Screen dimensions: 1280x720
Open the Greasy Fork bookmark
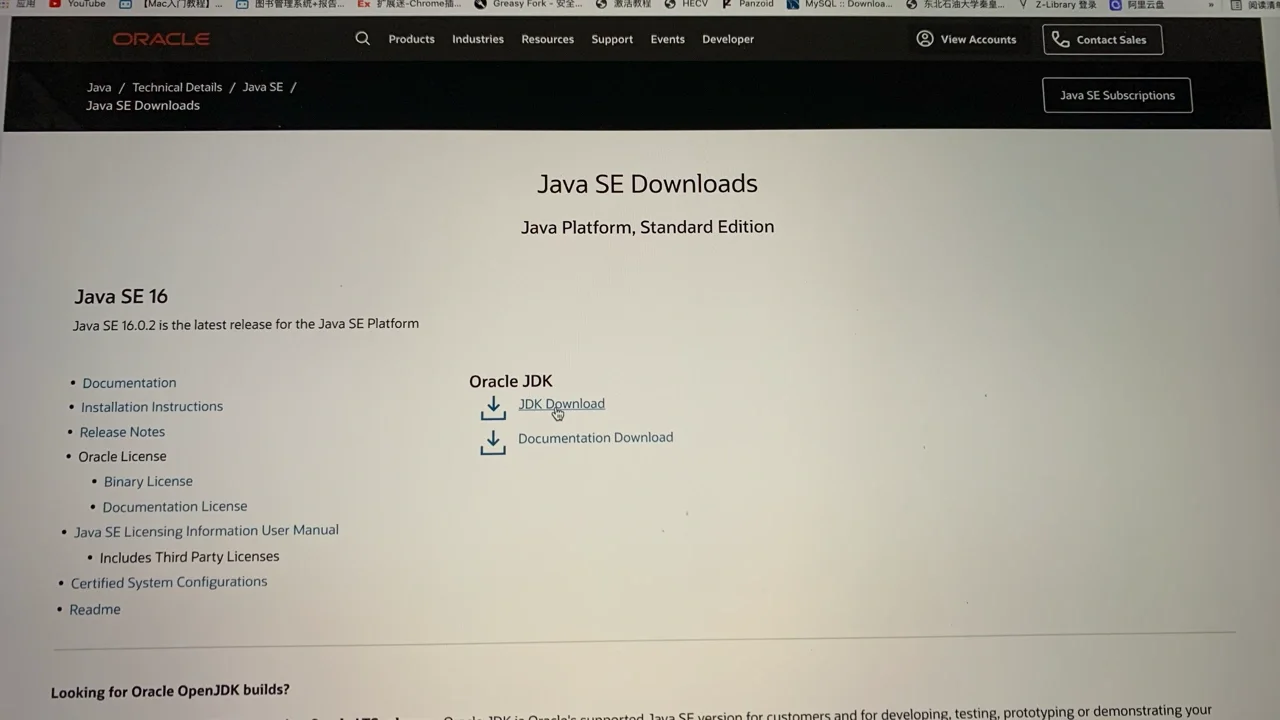tap(528, 4)
